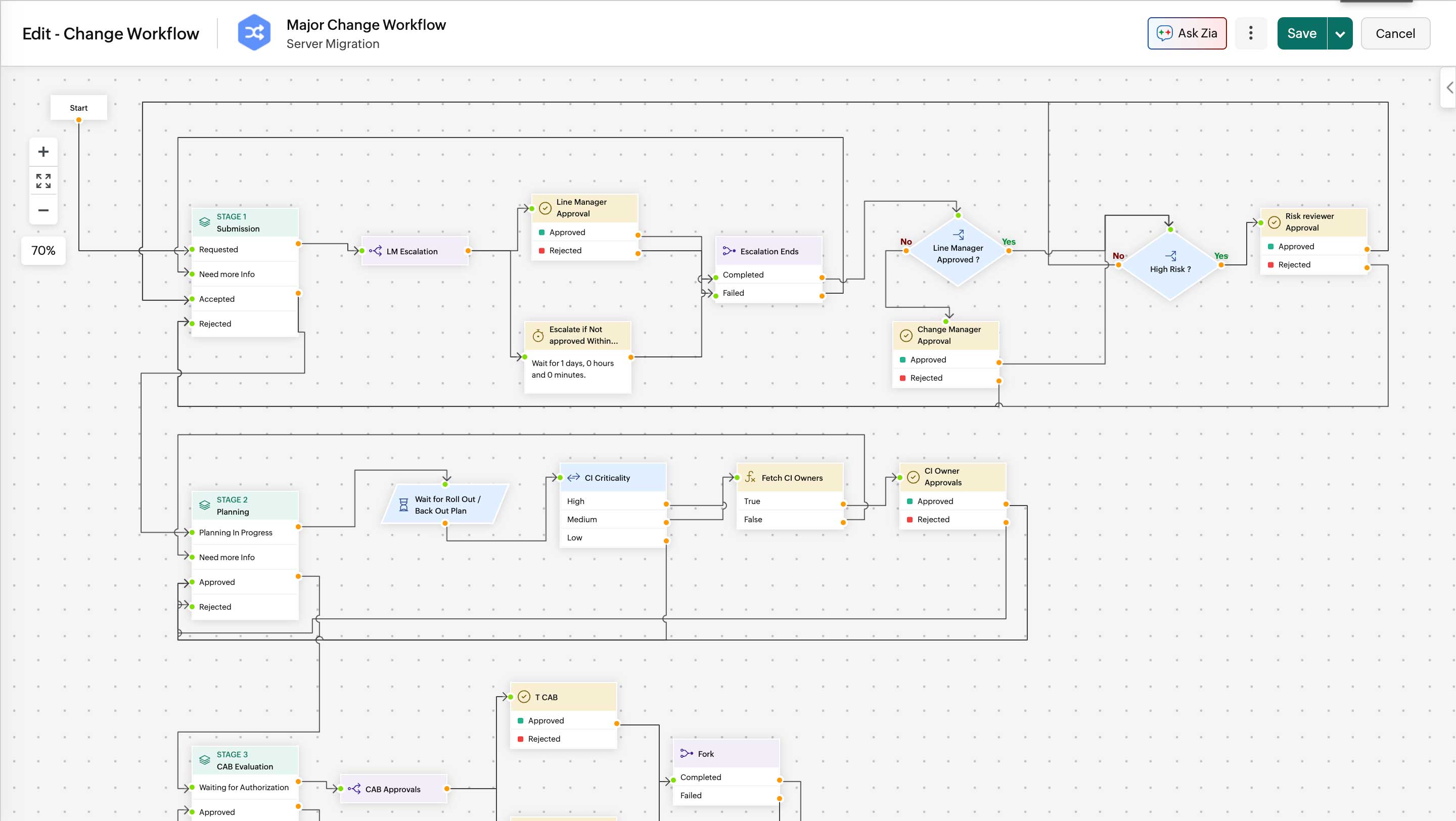
Task: Click the Rejected row under T CAB
Action: 563,739
